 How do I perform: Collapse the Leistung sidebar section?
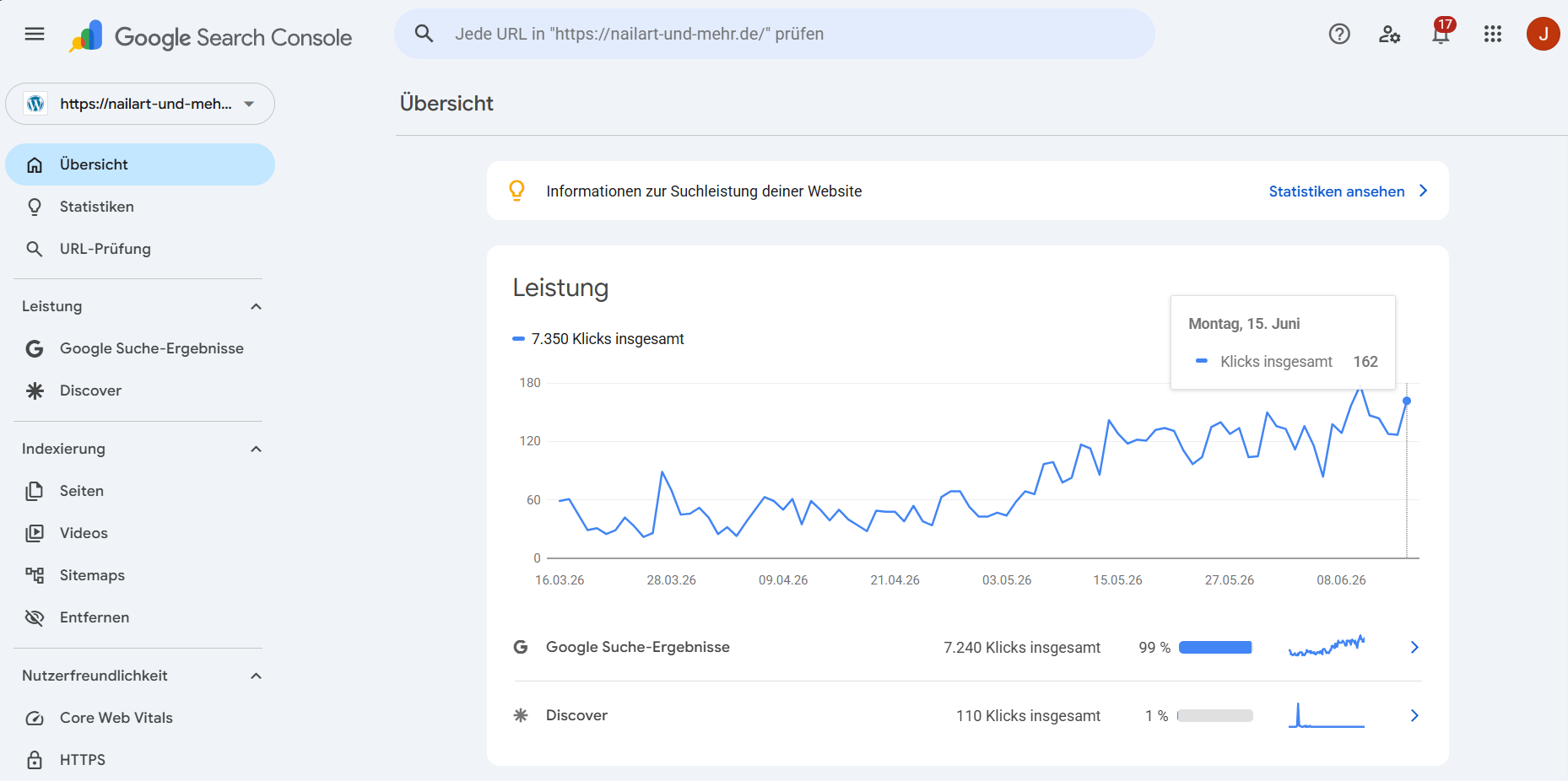(x=257, y=306)
